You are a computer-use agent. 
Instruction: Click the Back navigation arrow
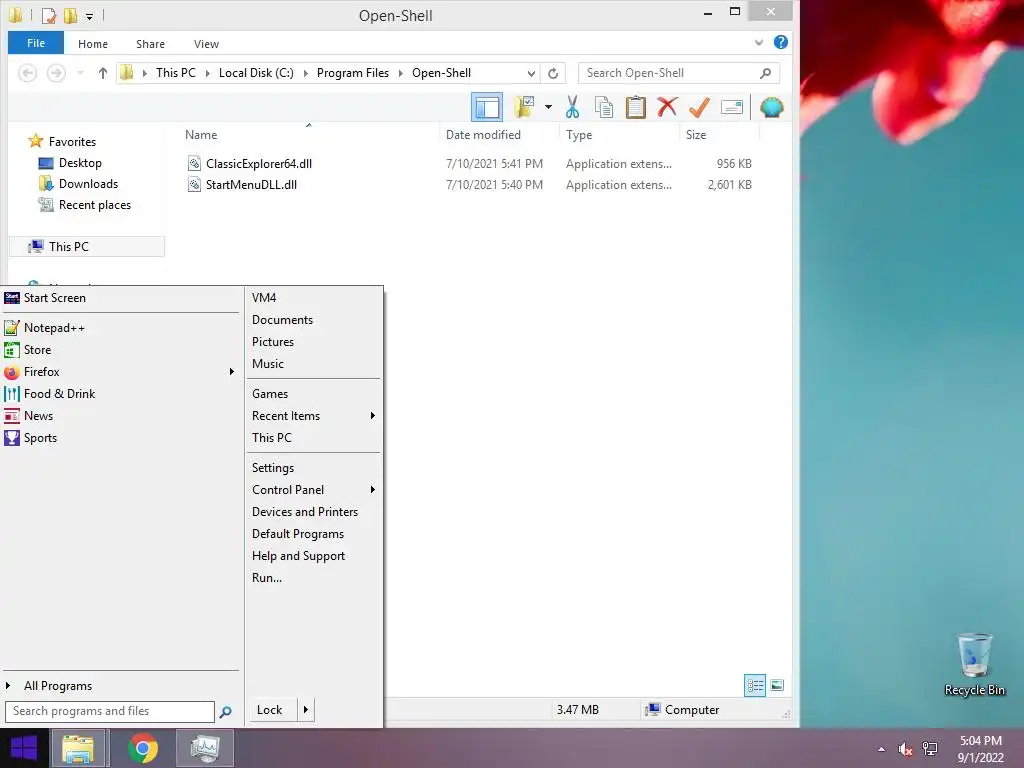tap(27, 73)
